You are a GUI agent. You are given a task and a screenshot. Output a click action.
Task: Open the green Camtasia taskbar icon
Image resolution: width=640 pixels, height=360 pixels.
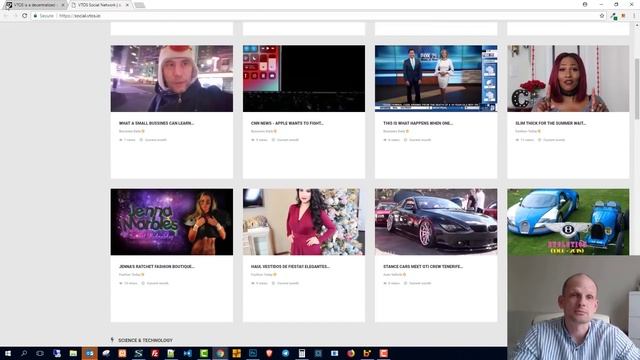coord(204,353)
